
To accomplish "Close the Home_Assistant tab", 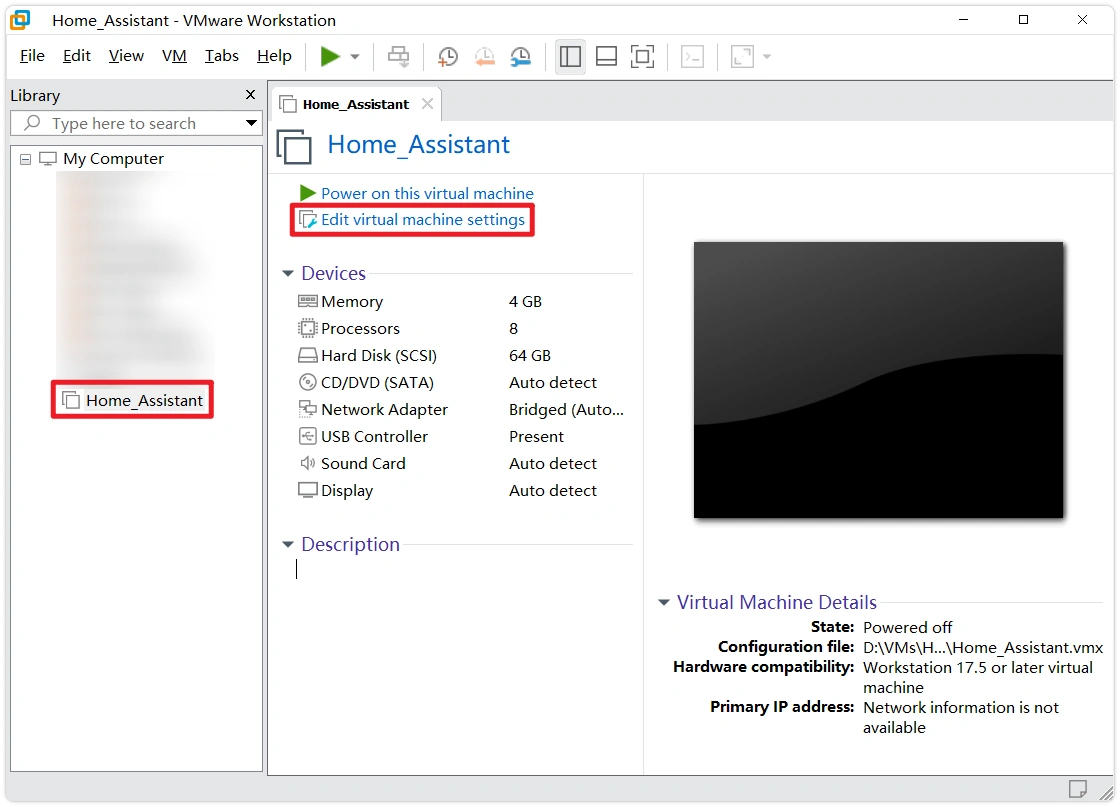I will (x=427, y=104).
